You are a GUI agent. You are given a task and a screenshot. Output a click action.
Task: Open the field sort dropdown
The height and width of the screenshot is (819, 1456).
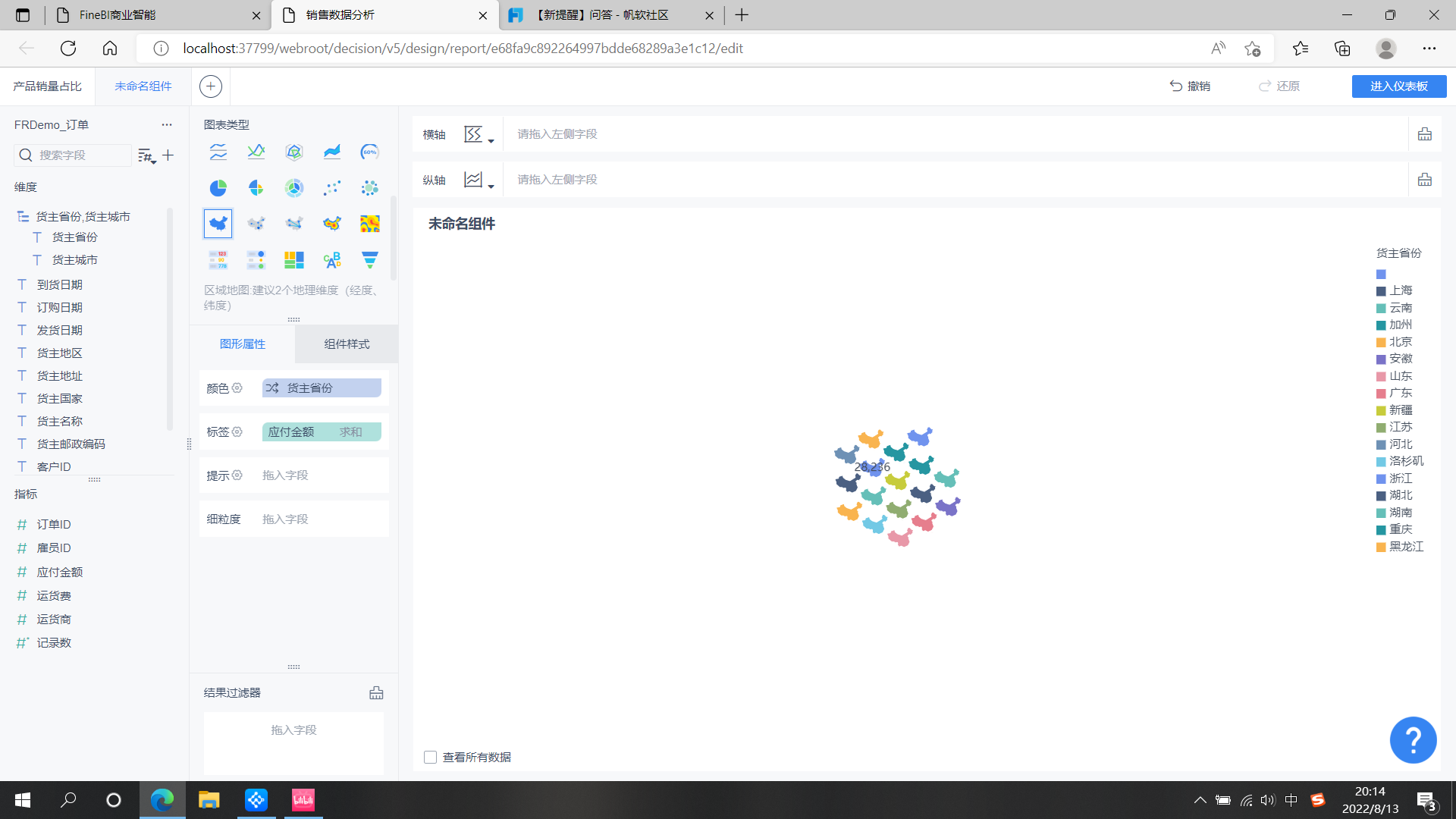click(146, 155)
